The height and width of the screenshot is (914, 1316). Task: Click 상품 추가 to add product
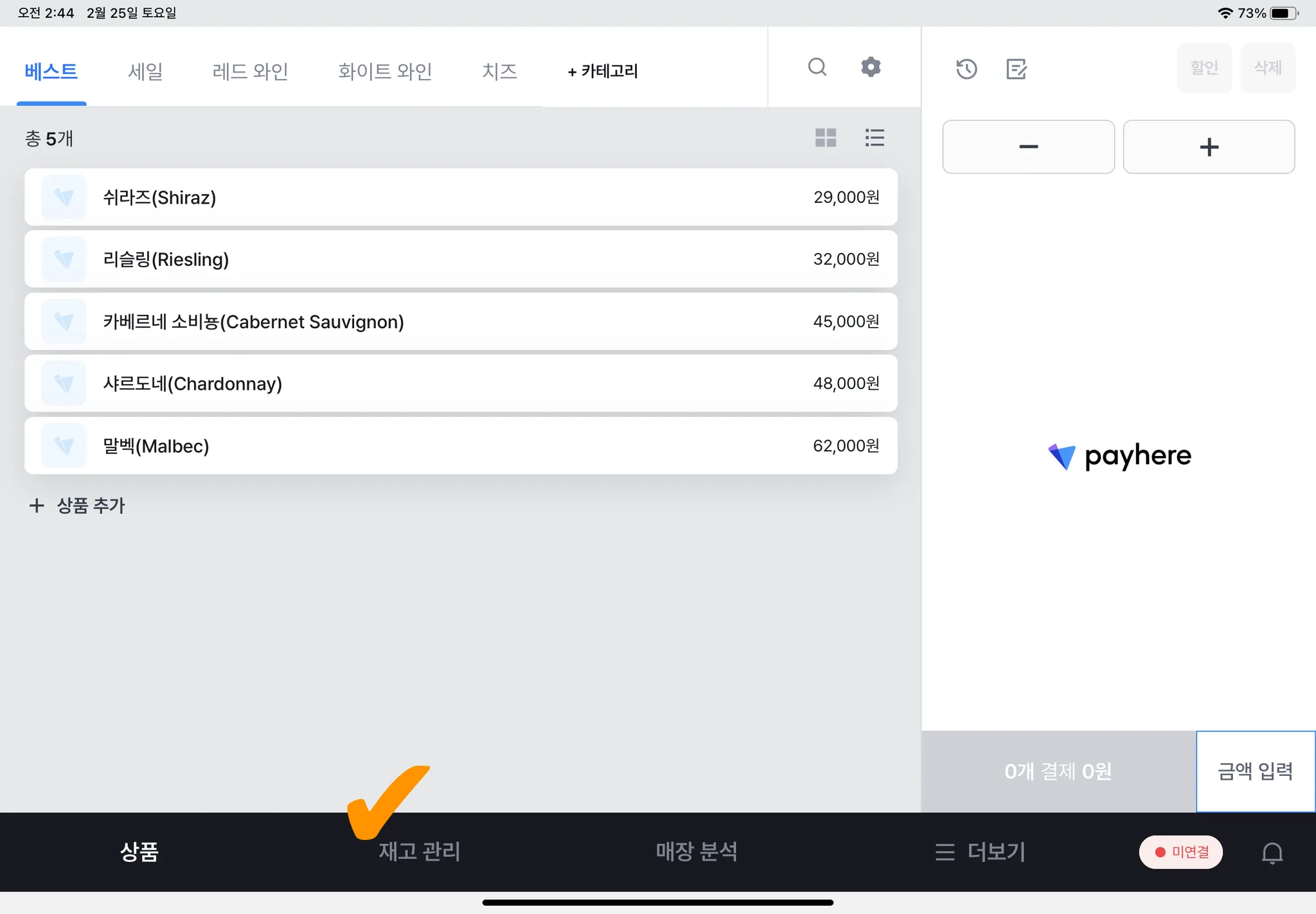click(x=77, y=505)
